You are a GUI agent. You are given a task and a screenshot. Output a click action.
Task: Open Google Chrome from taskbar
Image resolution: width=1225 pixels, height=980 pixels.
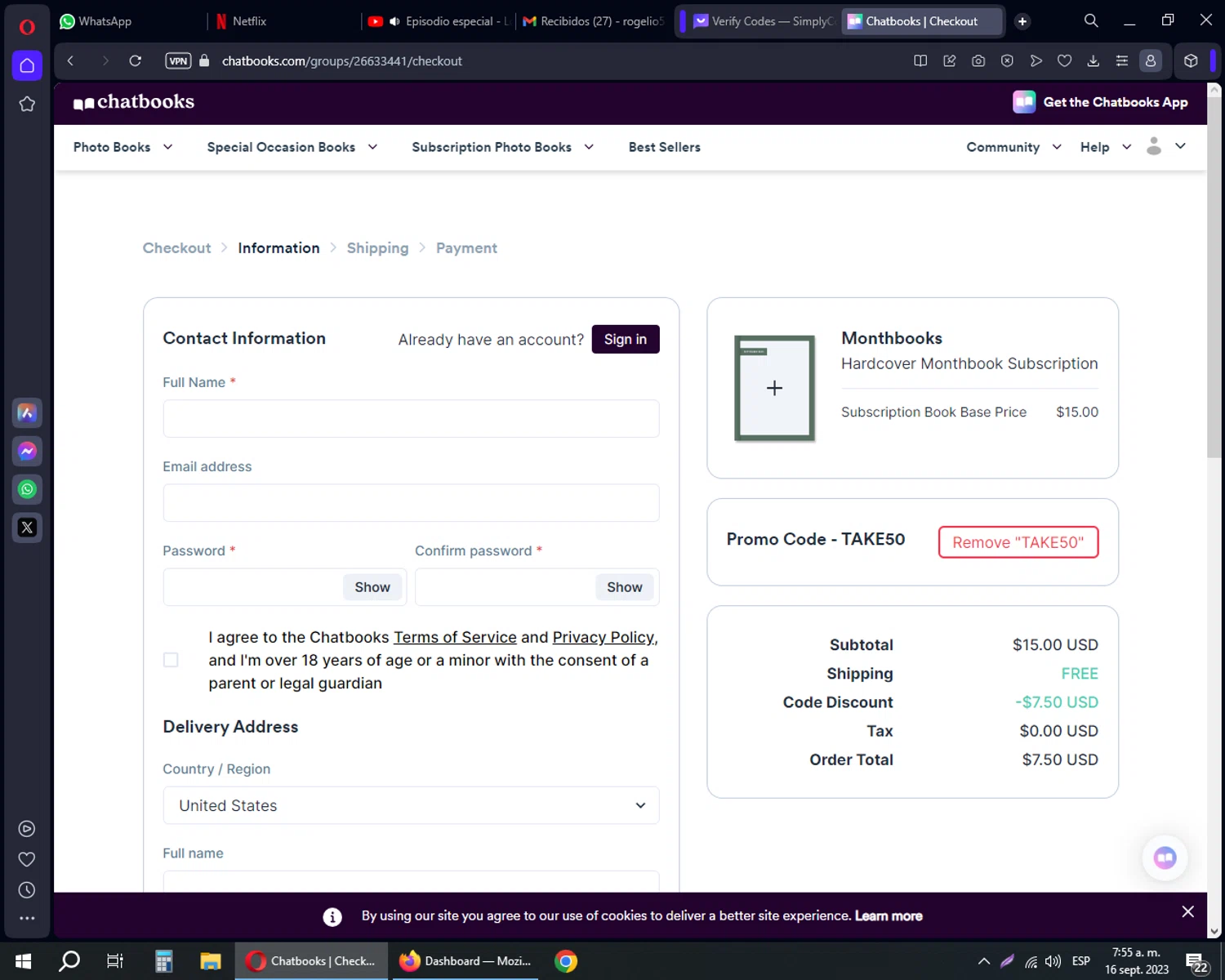566,961
